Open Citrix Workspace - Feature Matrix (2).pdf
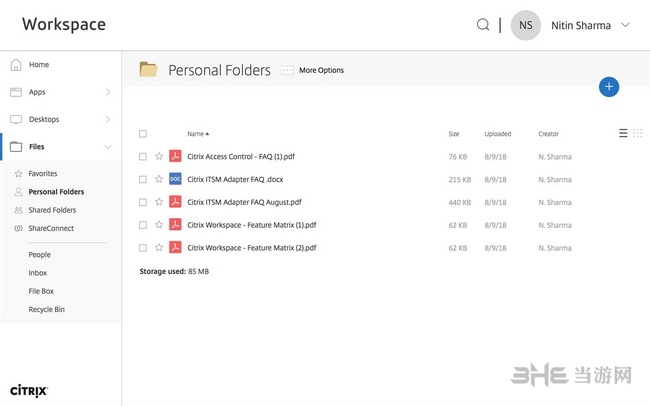 [x=252, y=248]
